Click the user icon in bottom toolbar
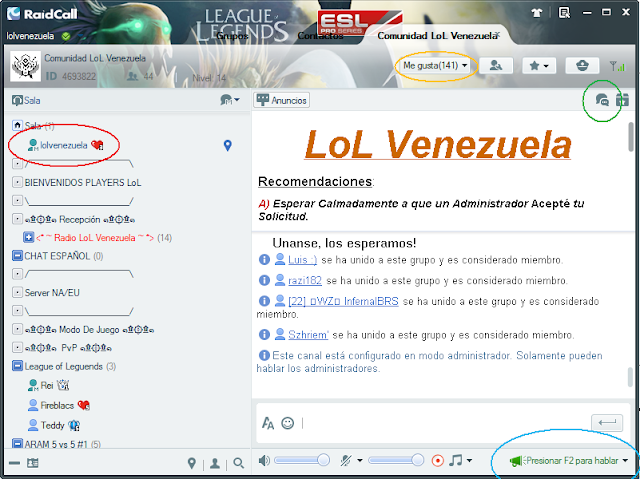This screenshot has height=479, width=640. (215, 463)
